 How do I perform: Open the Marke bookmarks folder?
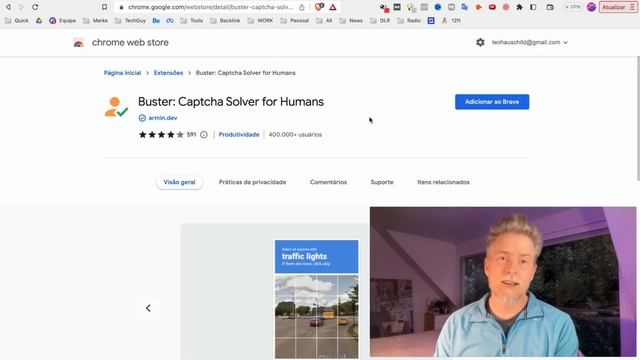[96, 20]
